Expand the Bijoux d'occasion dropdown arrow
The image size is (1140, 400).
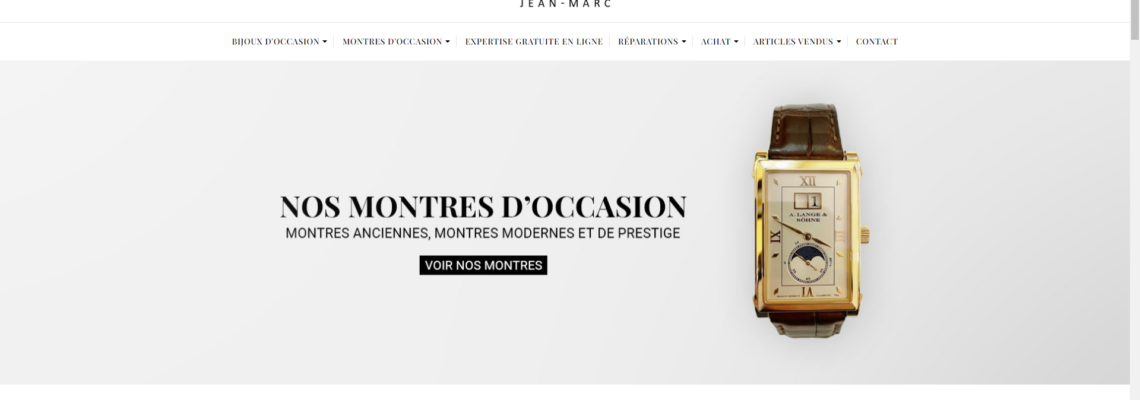[x=324, y=42]
